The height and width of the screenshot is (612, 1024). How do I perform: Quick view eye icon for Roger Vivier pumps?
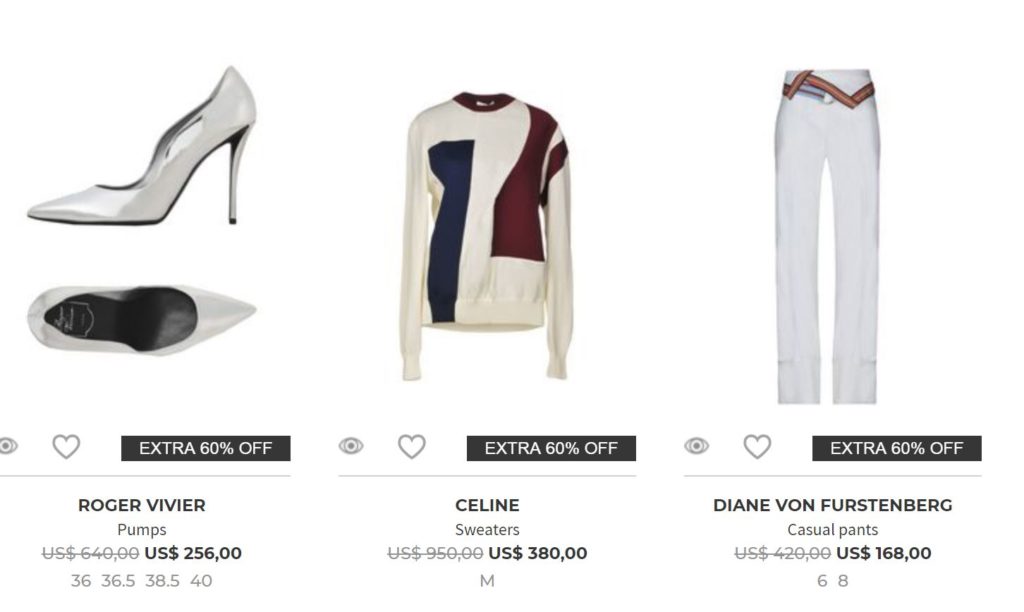(x=8, y=446)
